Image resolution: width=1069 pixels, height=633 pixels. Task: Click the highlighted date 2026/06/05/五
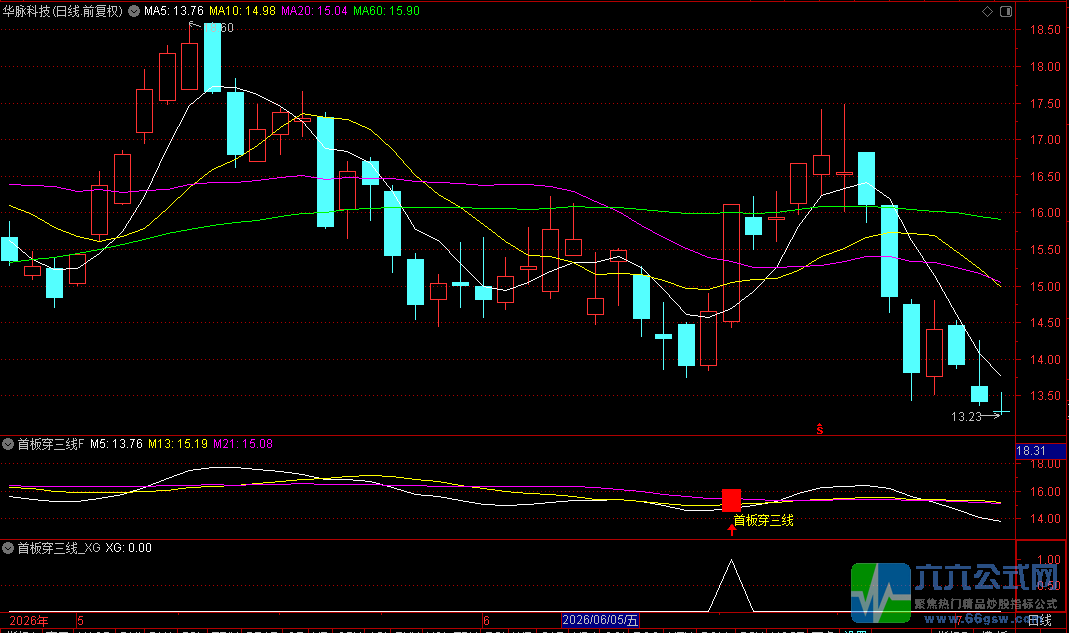[600, 620]
